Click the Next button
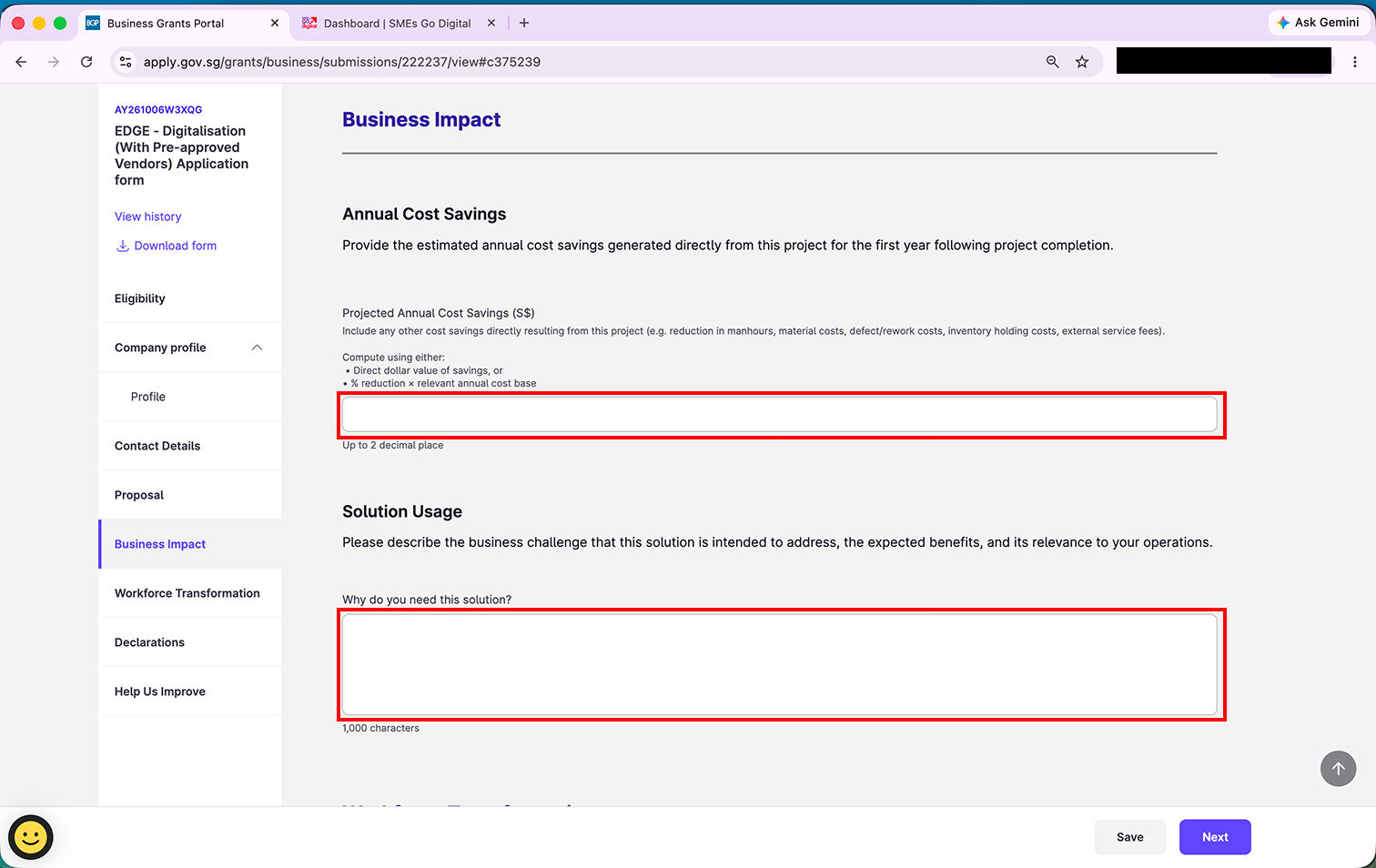 [1215, 837]
